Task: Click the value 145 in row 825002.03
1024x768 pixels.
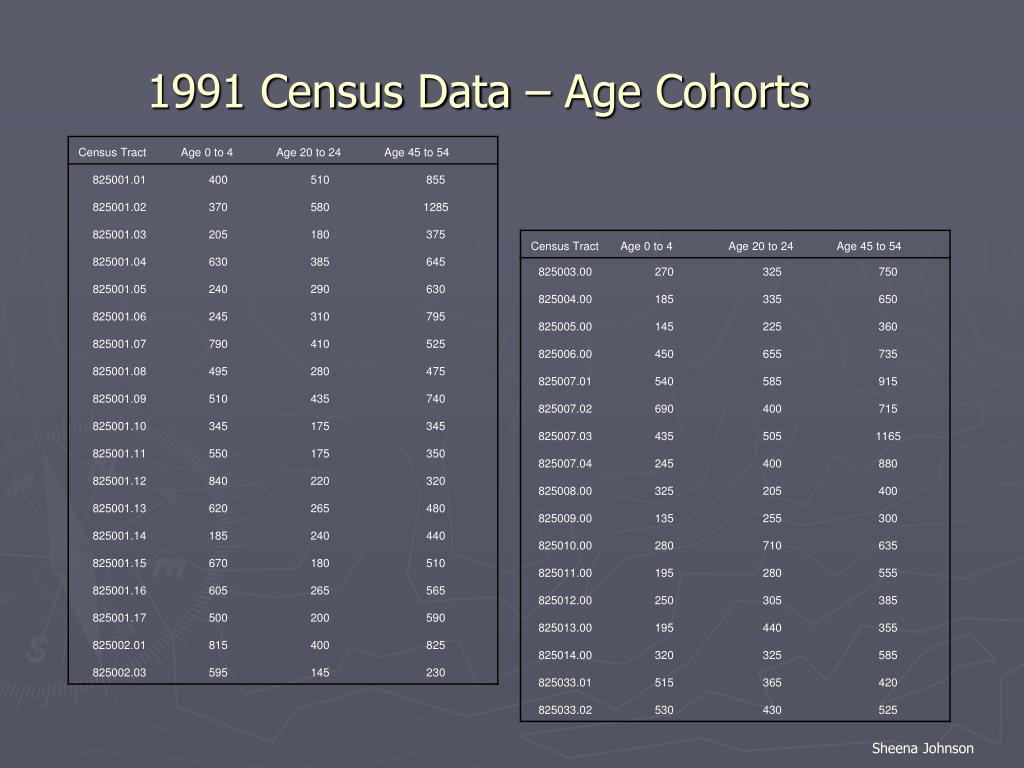Action: (320, 673)
